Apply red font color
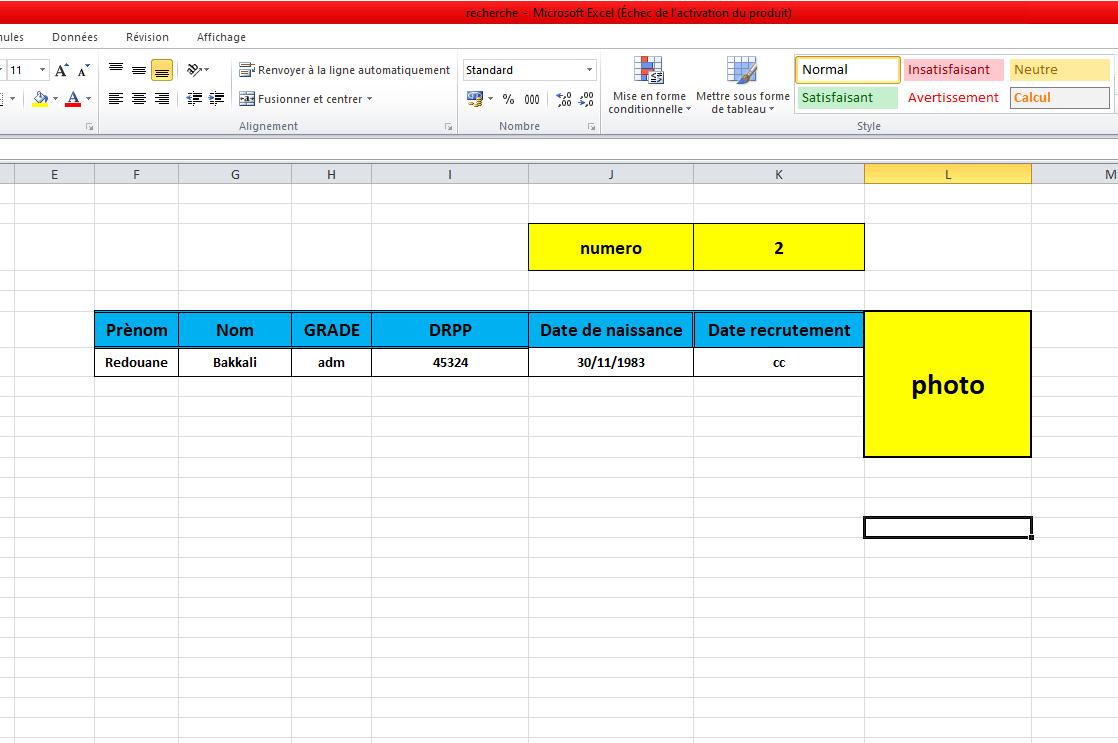The height and width of the screenshot is (743, 1118). (73, 98)
